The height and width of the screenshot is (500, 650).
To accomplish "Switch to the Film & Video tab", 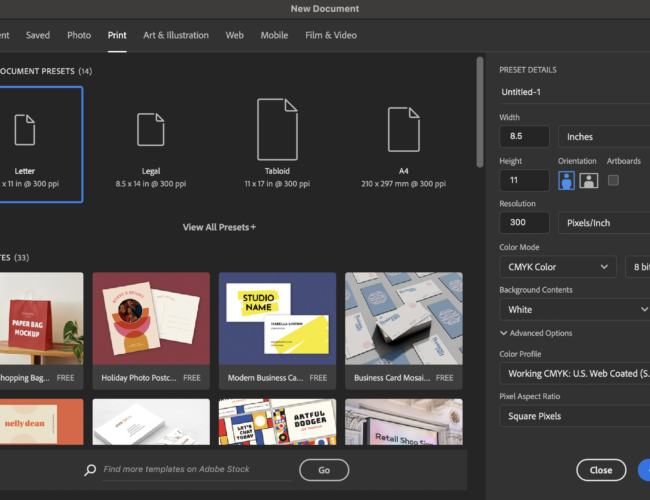I will click(331, 35).
